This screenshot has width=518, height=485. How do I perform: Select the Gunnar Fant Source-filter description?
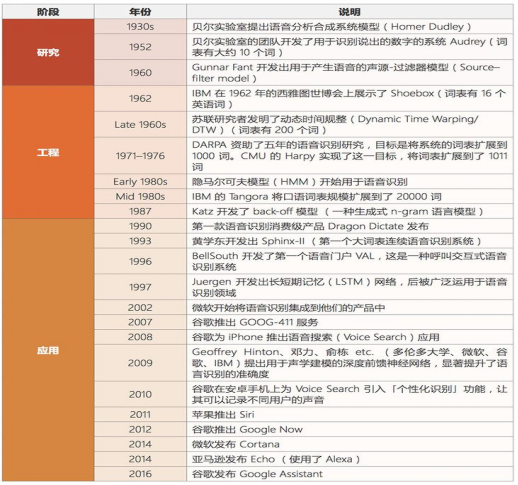coord(350,73)
